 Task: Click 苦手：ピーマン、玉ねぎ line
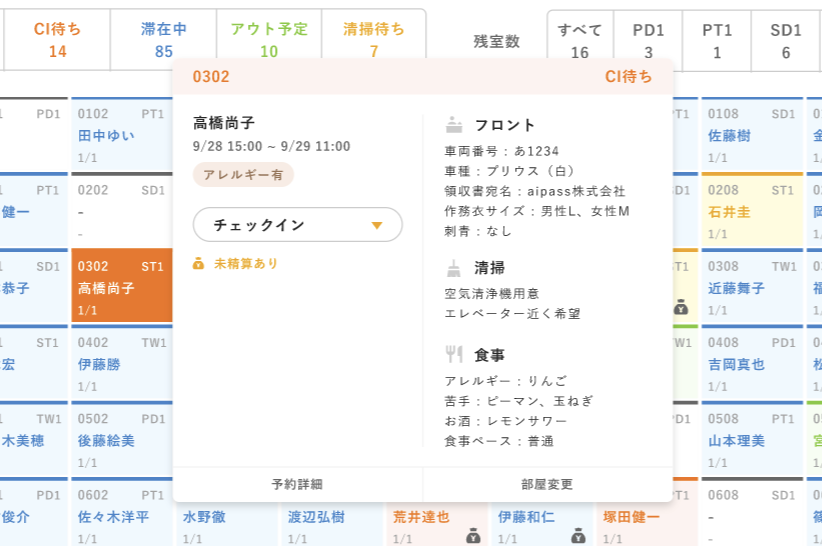pyautogui.click(x=519, y=401)
